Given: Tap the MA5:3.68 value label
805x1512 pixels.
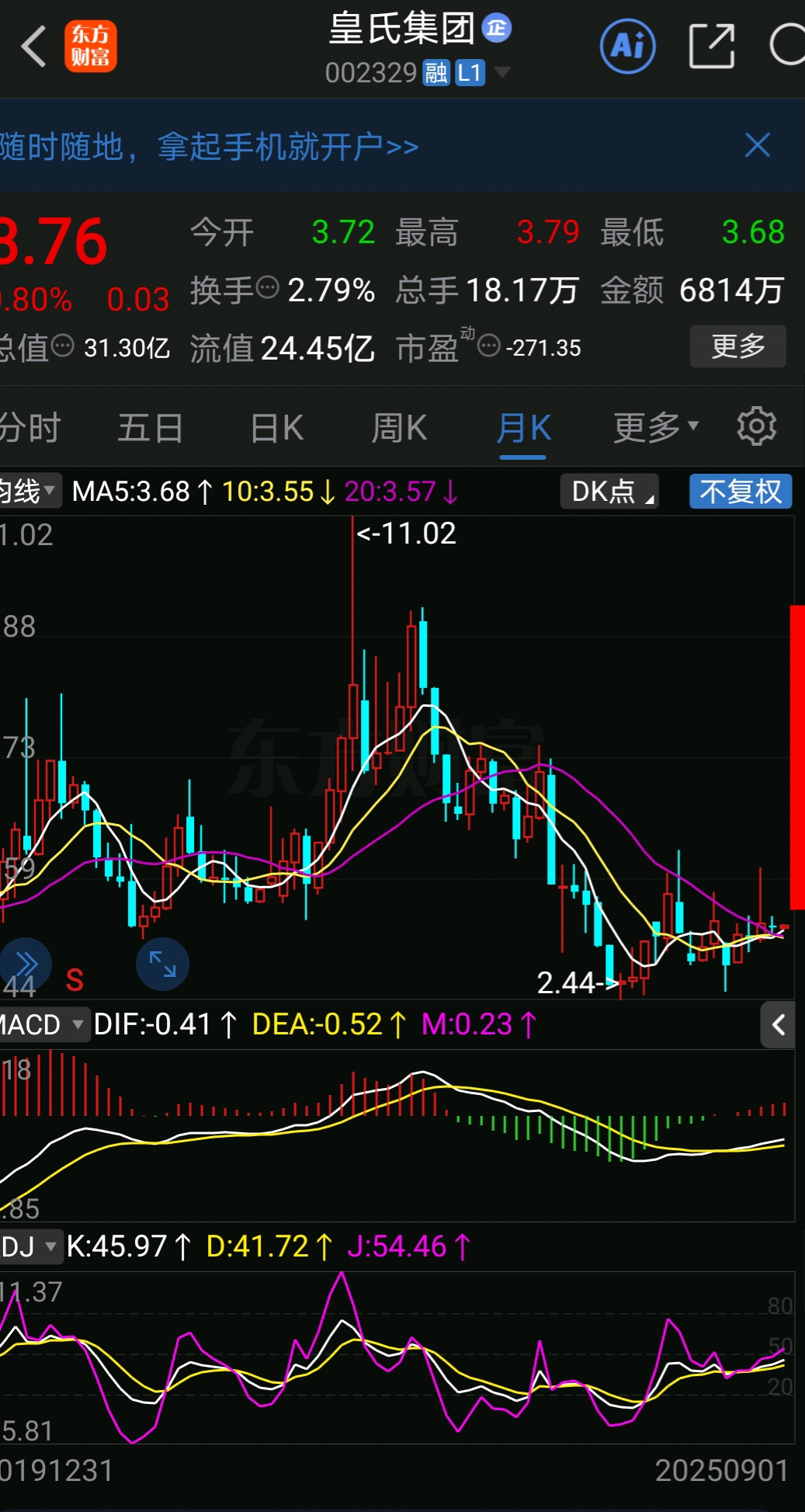Looking at the screenshot, I should [142, 492].
